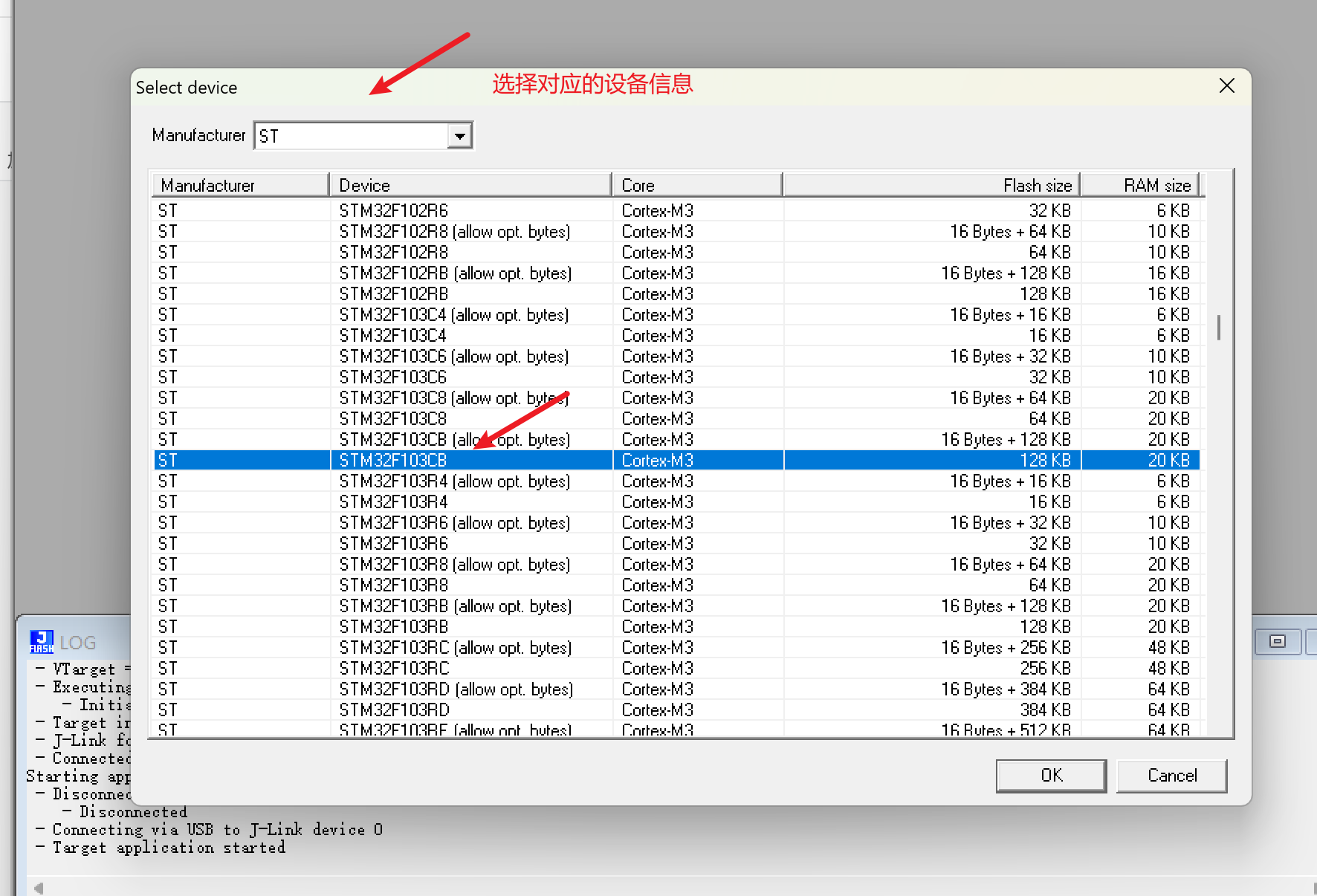Select the plain STM32F102RB row

coord(676,294)
